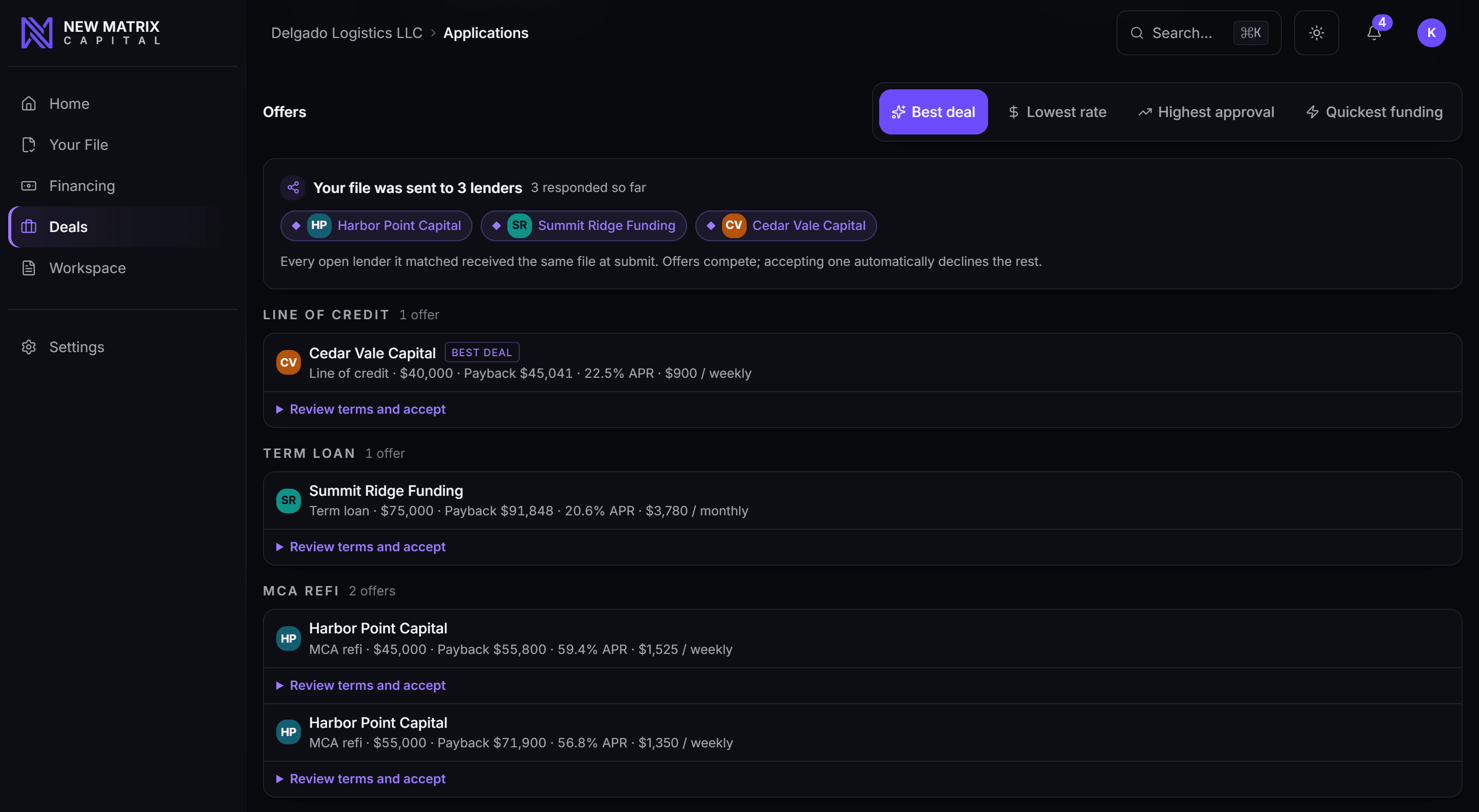Expand Cedar Vale review terms and accept

[361, 409]
